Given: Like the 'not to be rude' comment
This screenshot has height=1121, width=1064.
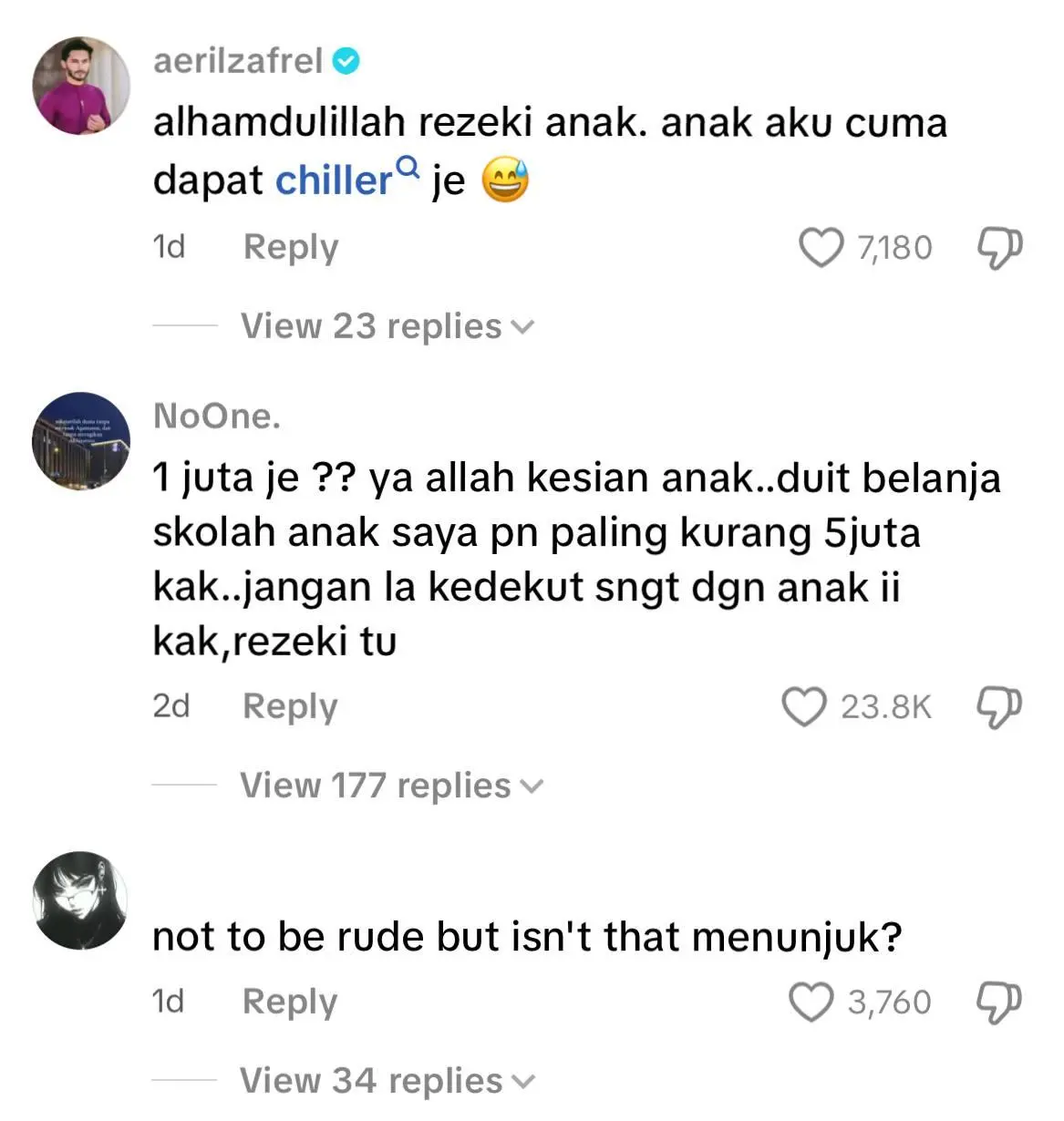Looking at the screenshot, I should 811,1002.
